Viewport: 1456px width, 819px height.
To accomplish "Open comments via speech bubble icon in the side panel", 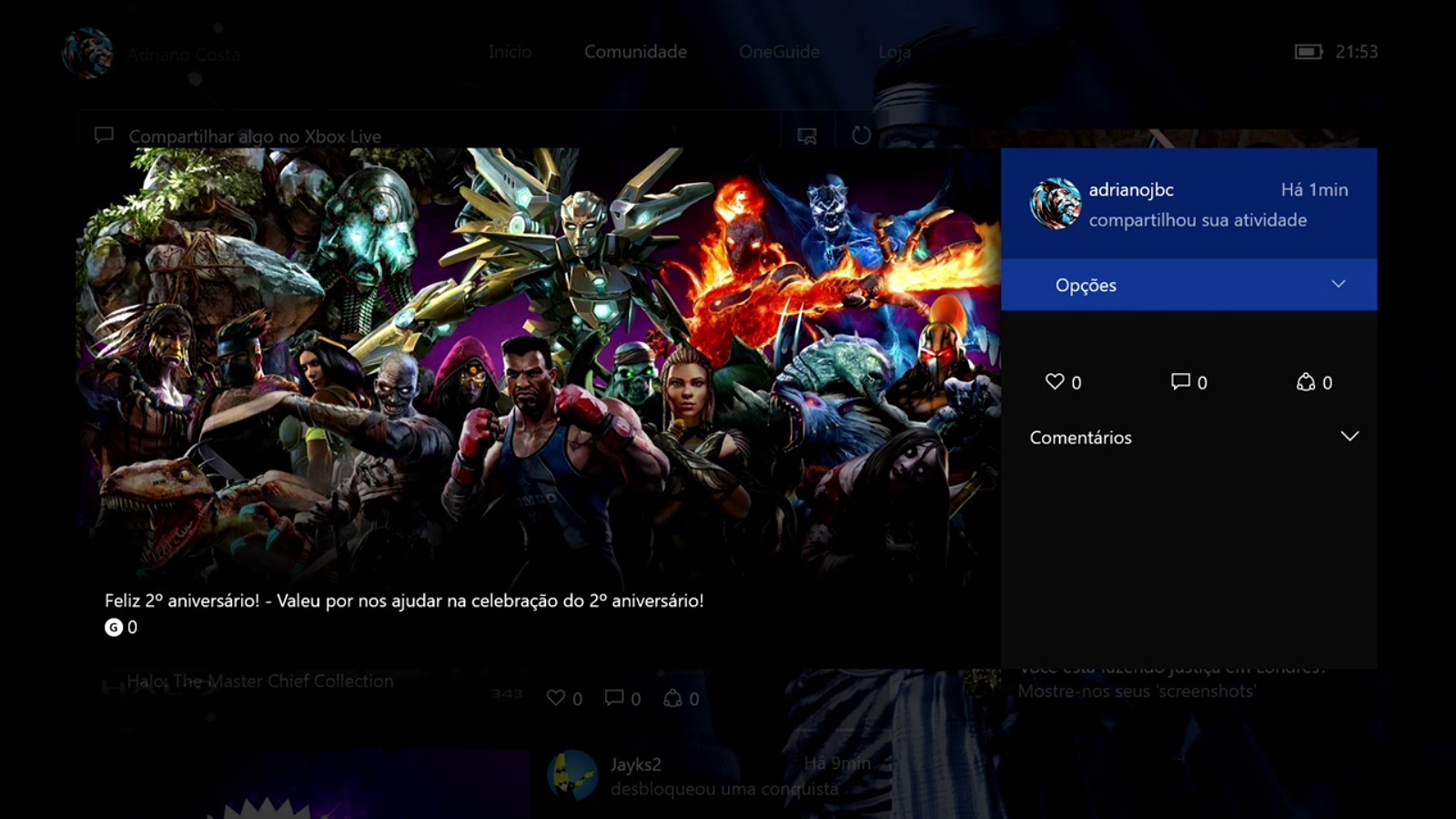I will point(1180,382).
